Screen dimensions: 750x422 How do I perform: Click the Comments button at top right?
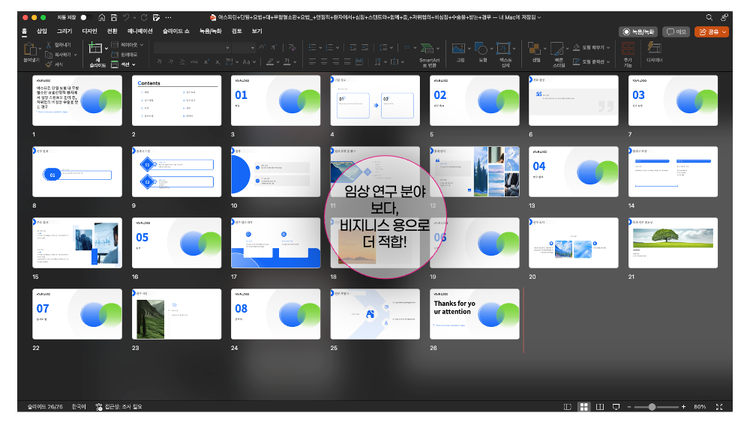click(676, 32)
